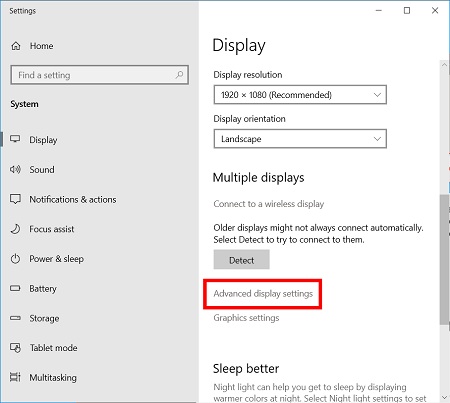Click the Detect button
The width and height of the screenshot is (450, 403).
(x=241, y=260)
